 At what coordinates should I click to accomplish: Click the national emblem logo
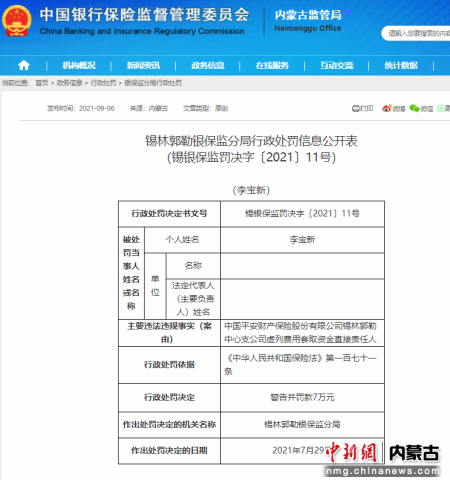click(x=17, y=21)
